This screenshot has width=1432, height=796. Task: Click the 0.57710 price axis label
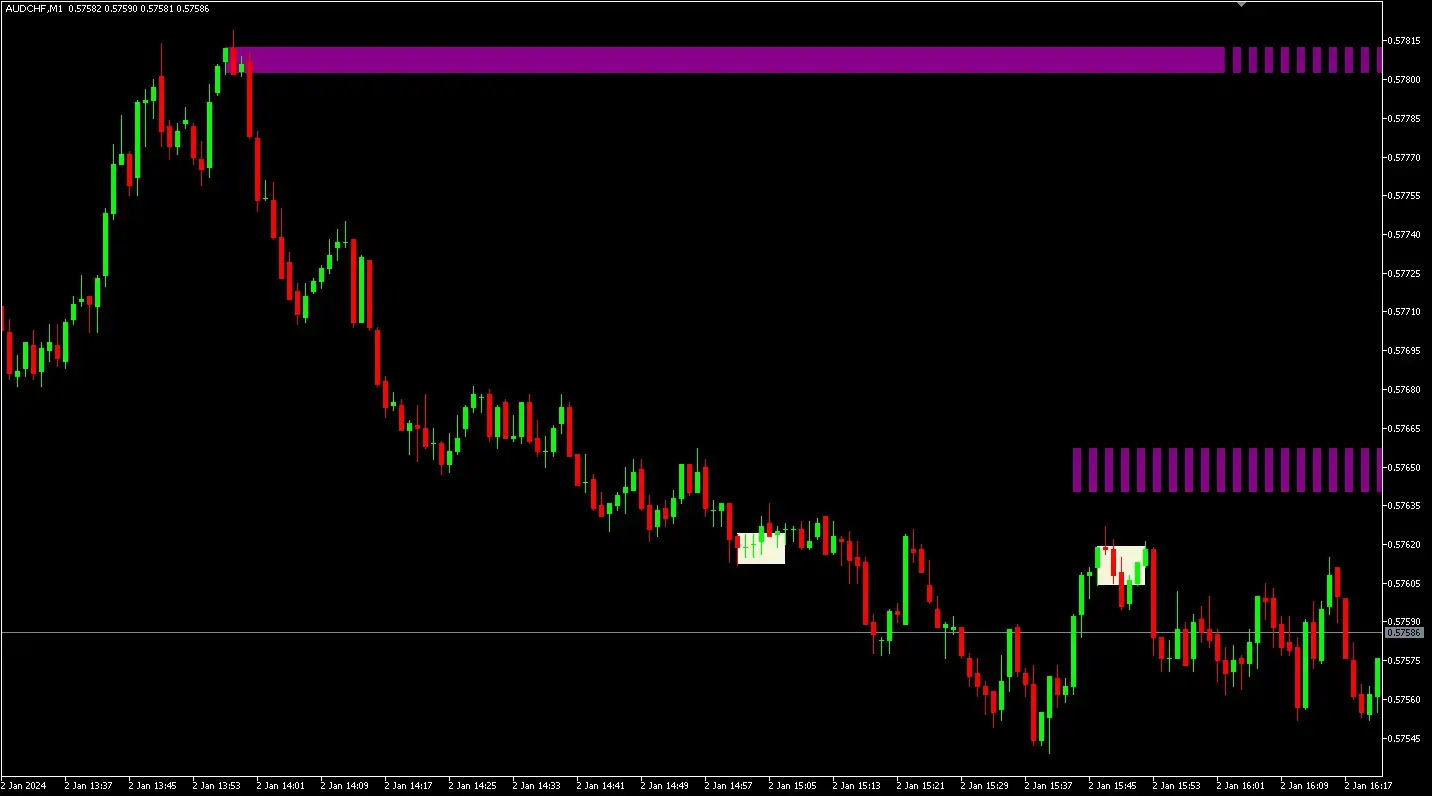[x=1403, y=312]
